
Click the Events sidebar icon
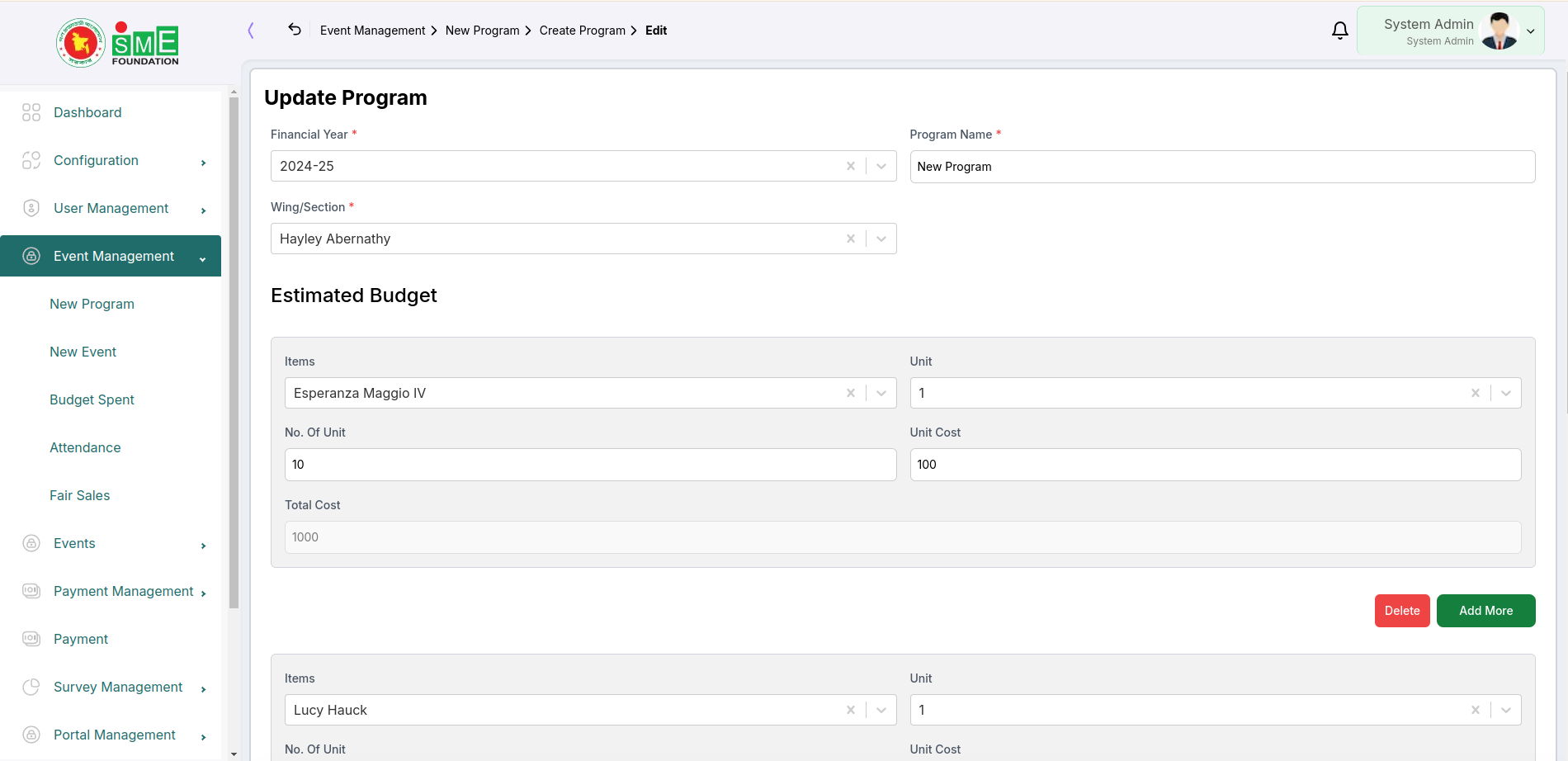point(31,543)
